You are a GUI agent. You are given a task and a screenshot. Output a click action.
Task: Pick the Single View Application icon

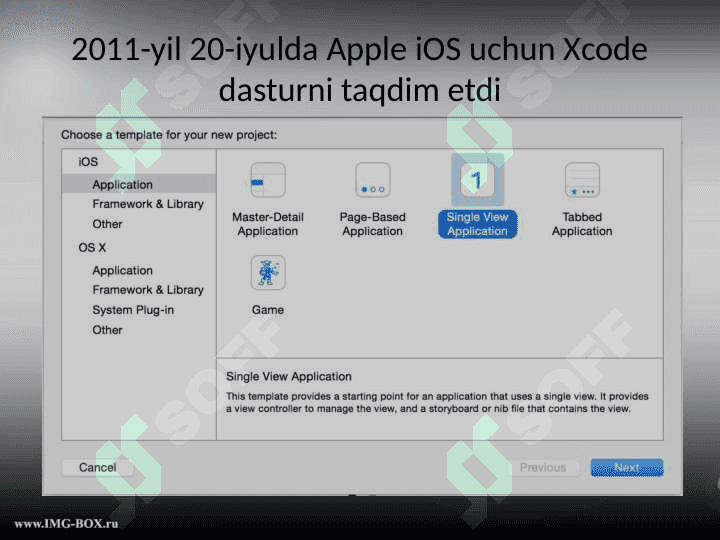click(x=477, y=180)
